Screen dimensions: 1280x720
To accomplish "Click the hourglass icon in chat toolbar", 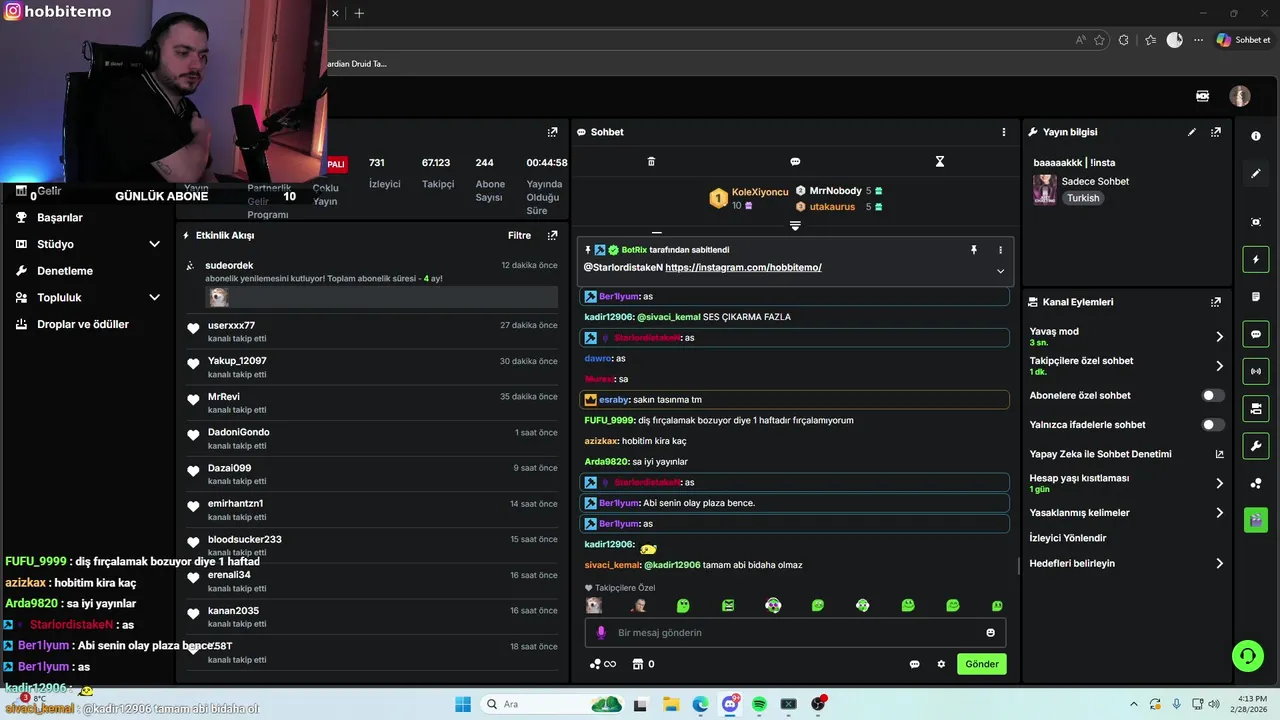I will pos(940,162).
